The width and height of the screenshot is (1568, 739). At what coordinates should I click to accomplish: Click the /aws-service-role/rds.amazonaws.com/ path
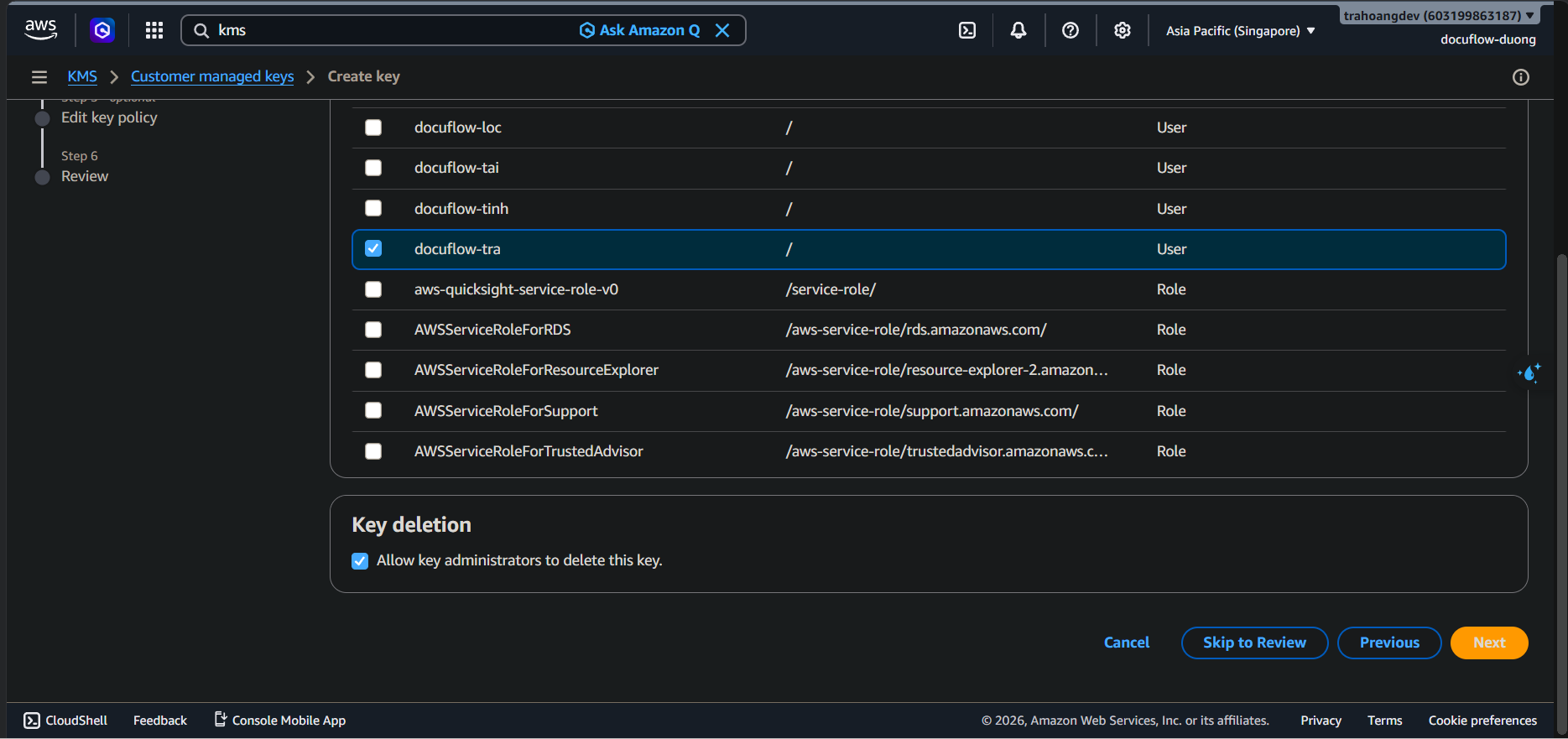pyautogui.click(x=916, y=330)
